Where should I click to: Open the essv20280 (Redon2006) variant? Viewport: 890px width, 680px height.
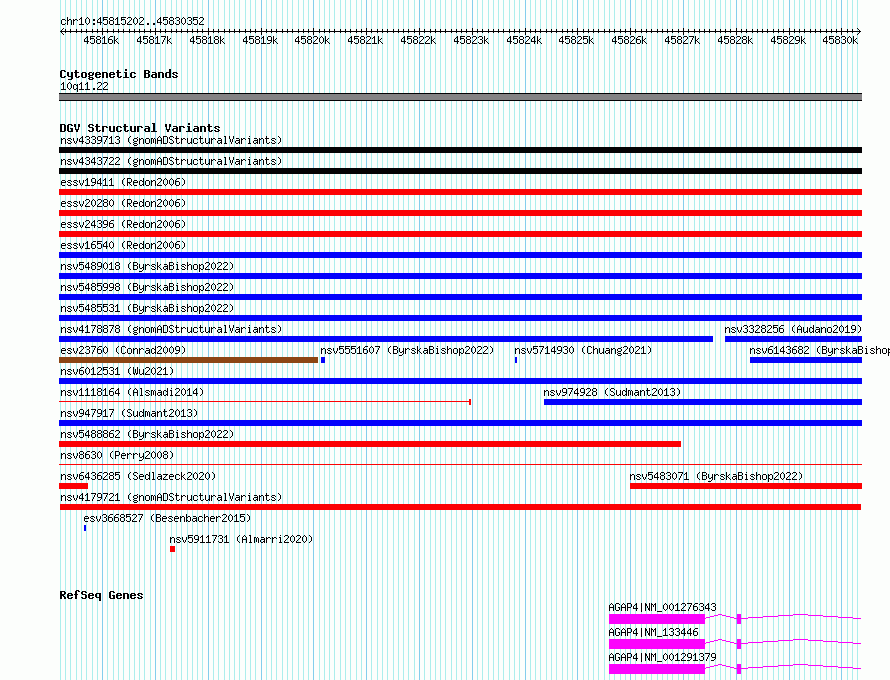click(123, 203)
